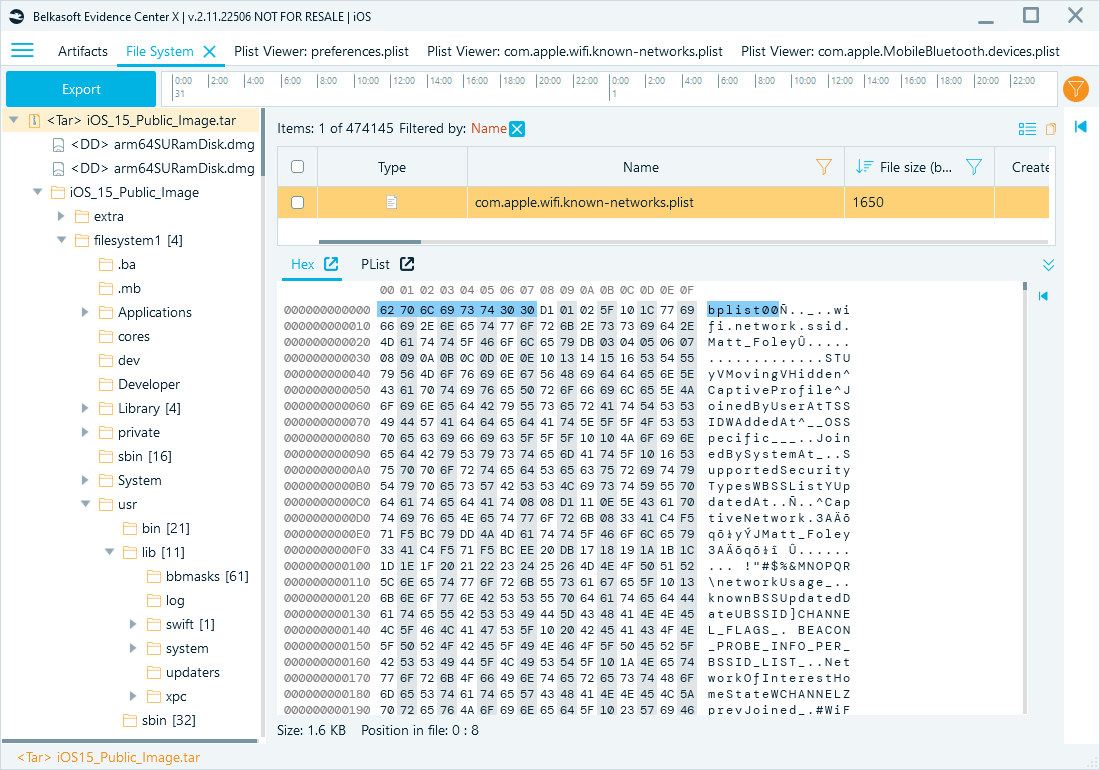Collapse the Tar iOS_15_Public_Image.tar node
This screenshot has width=1100, height=770.
point(13,121)
